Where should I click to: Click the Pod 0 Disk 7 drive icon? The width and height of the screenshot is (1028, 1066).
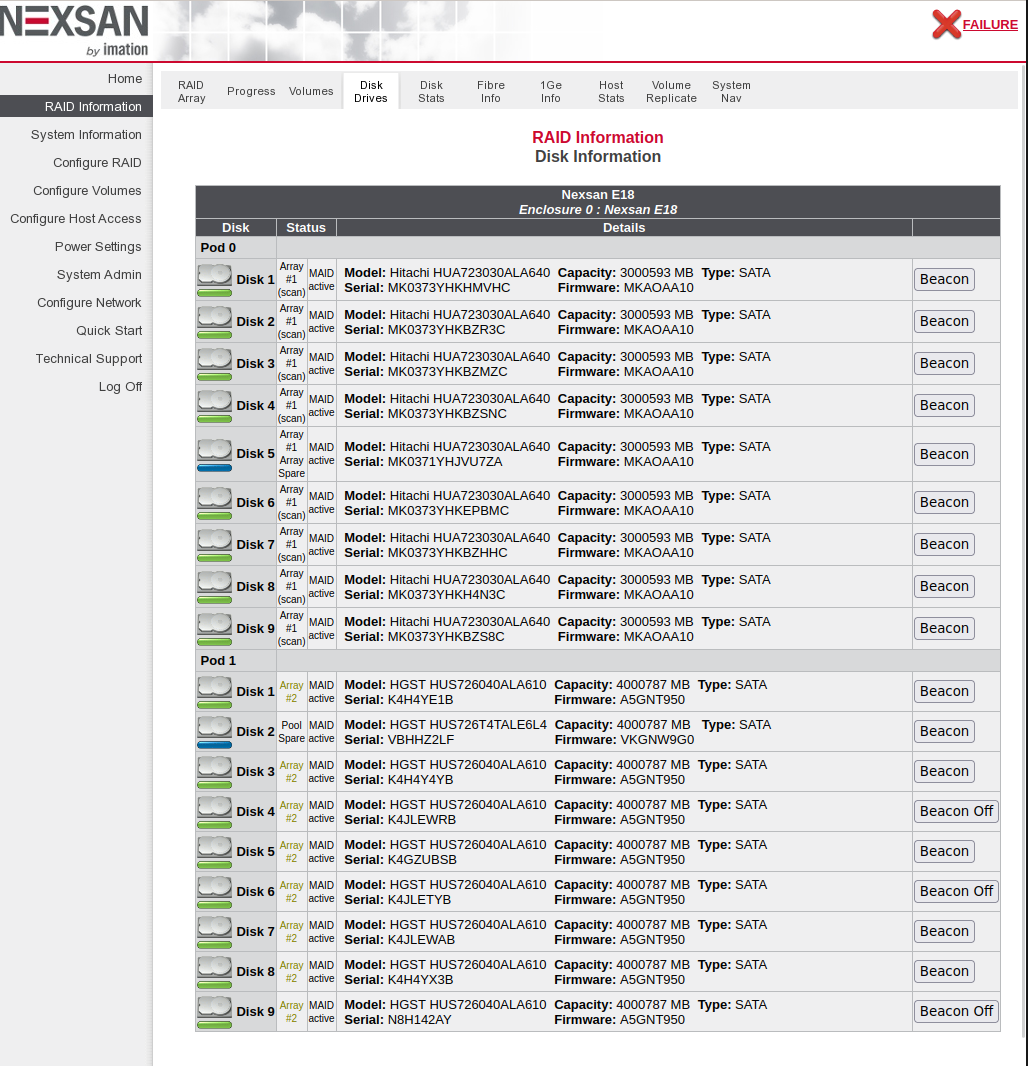(215, 546)
